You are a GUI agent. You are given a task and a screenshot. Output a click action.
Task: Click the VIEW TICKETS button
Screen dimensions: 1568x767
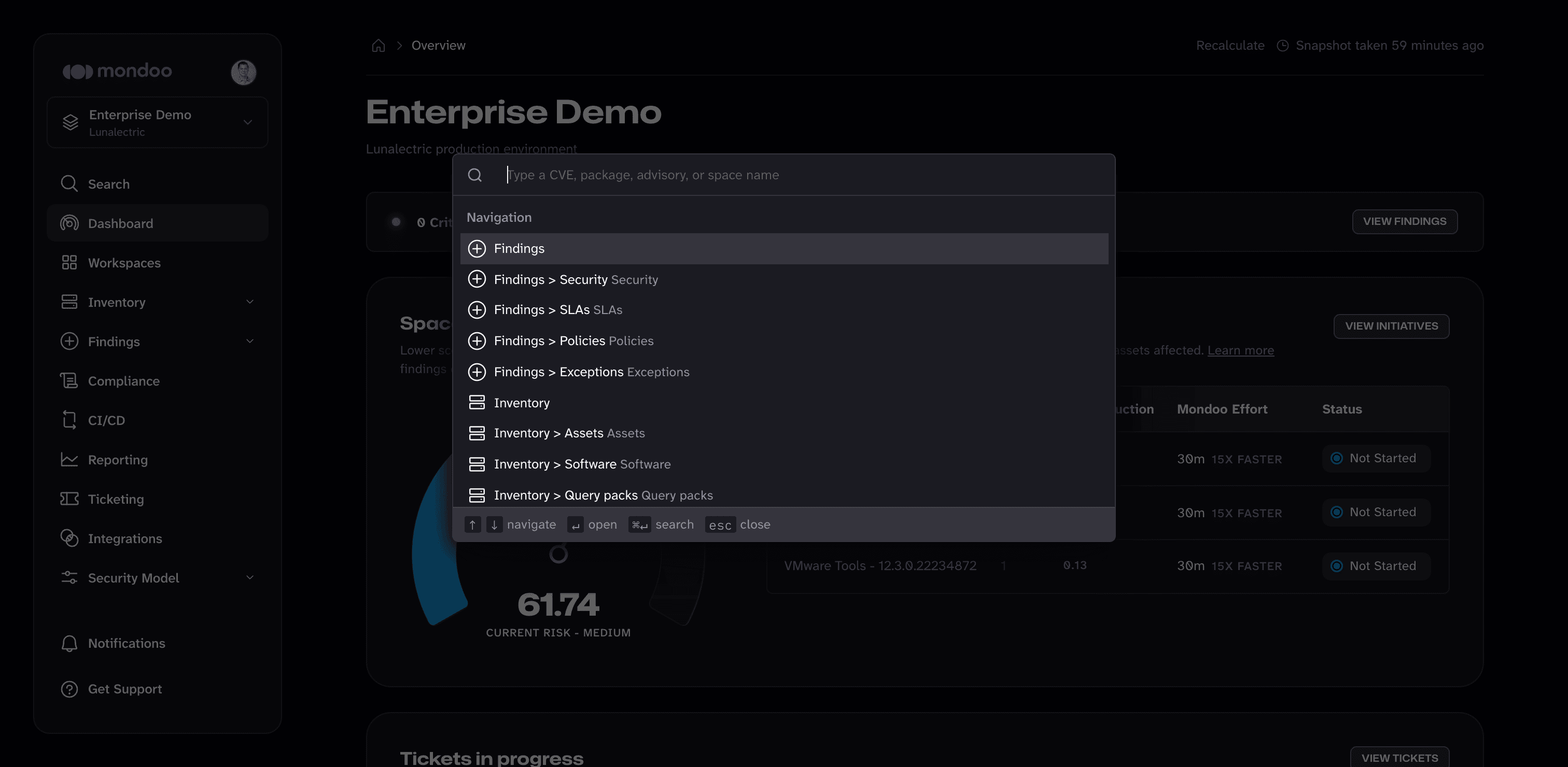[1400, 757]
